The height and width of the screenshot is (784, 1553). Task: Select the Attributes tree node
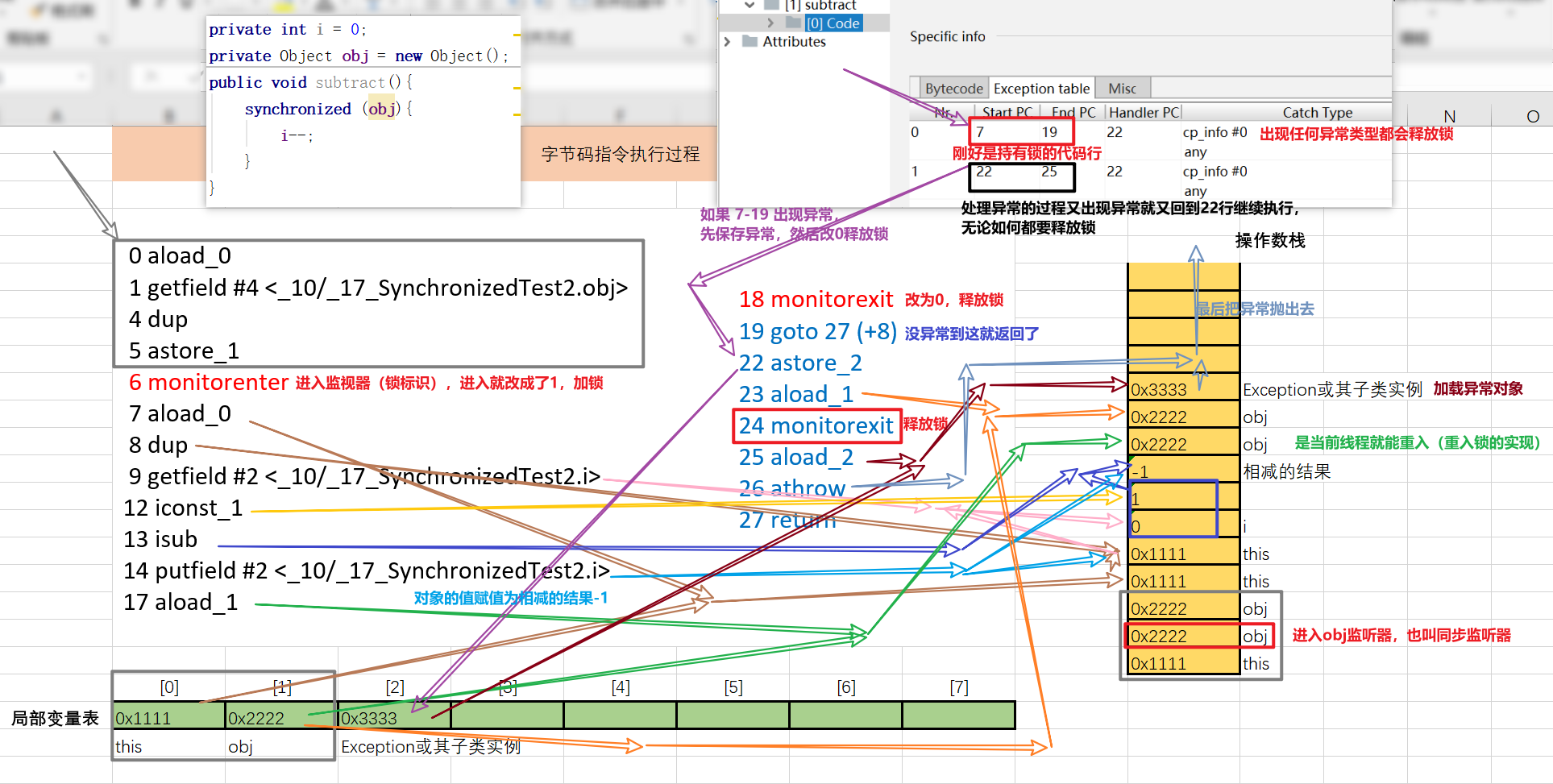[794, 41]
